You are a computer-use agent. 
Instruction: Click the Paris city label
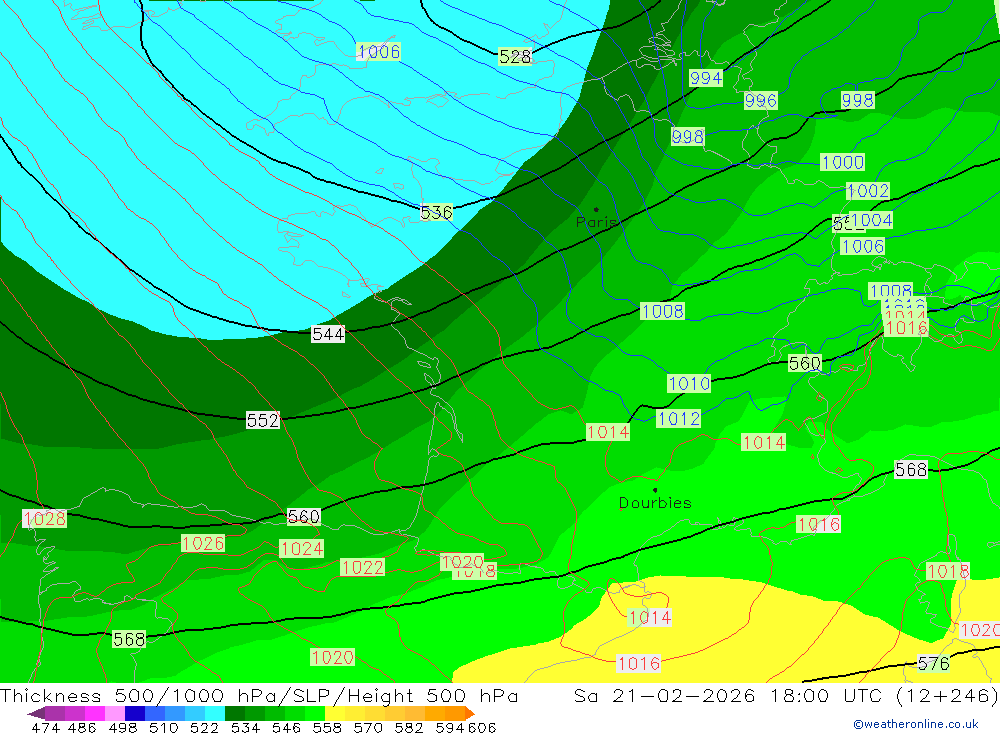pyautogui.click(x=596, y=223)
